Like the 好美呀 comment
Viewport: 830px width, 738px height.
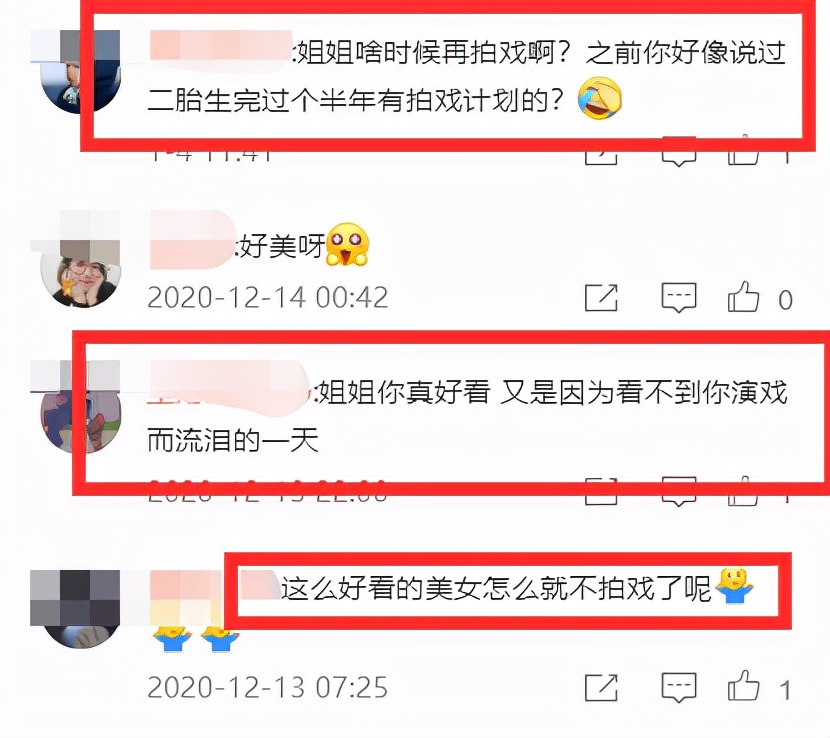pyautogui.click(x=744, y=296)
